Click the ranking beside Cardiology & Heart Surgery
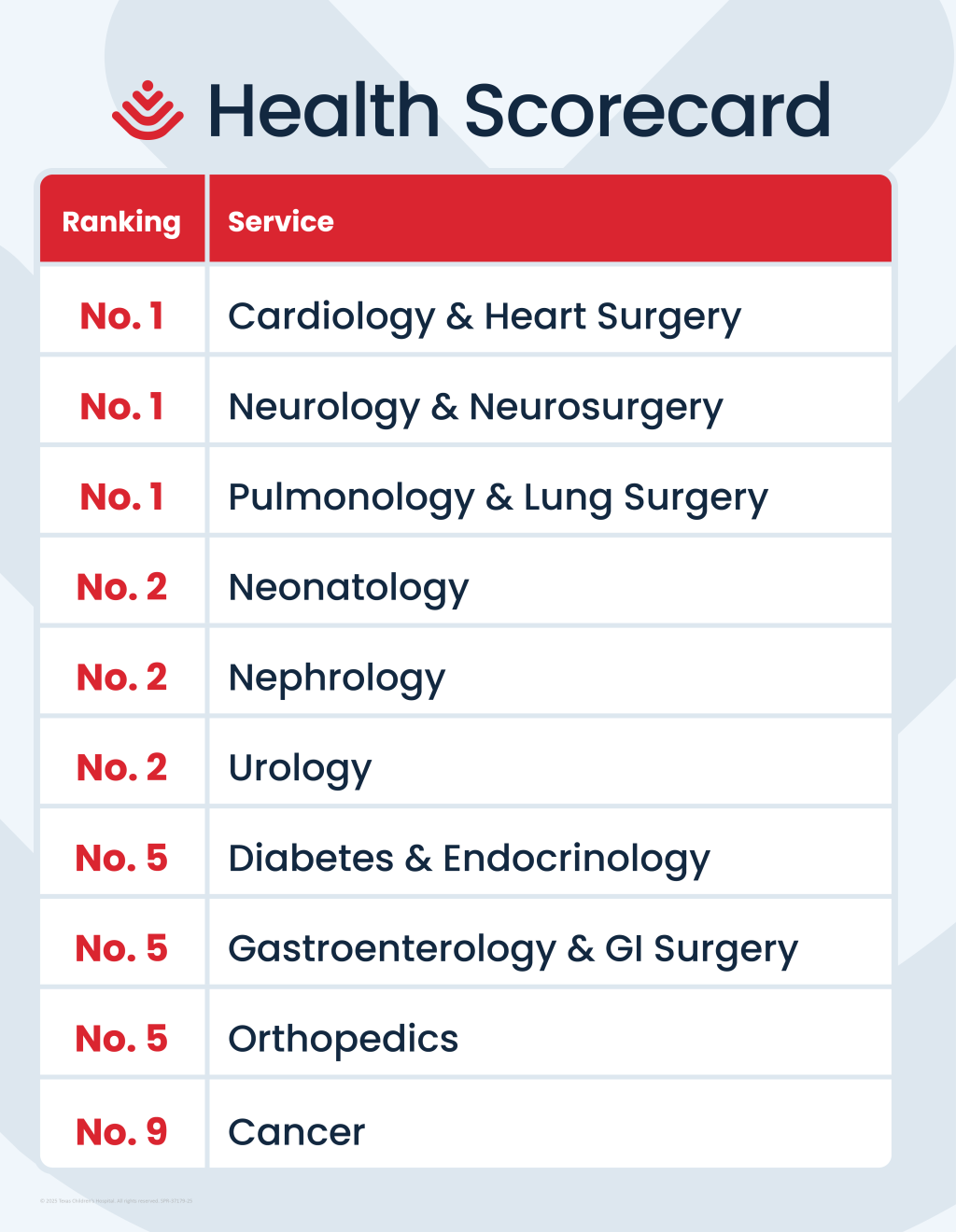Screen dimensions: 956x1232 [121, 316]
